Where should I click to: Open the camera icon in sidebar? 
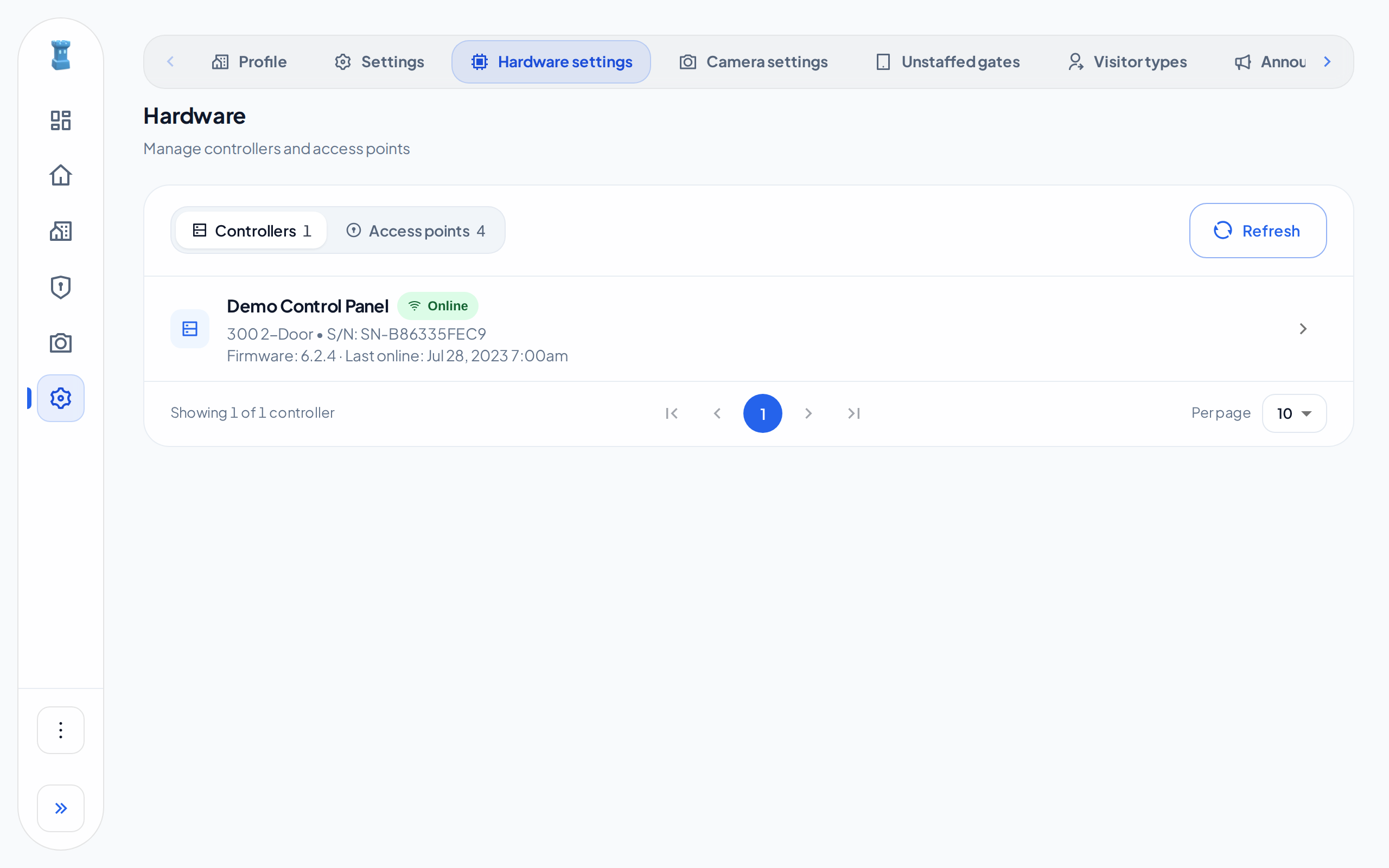[x=60, y=343]
